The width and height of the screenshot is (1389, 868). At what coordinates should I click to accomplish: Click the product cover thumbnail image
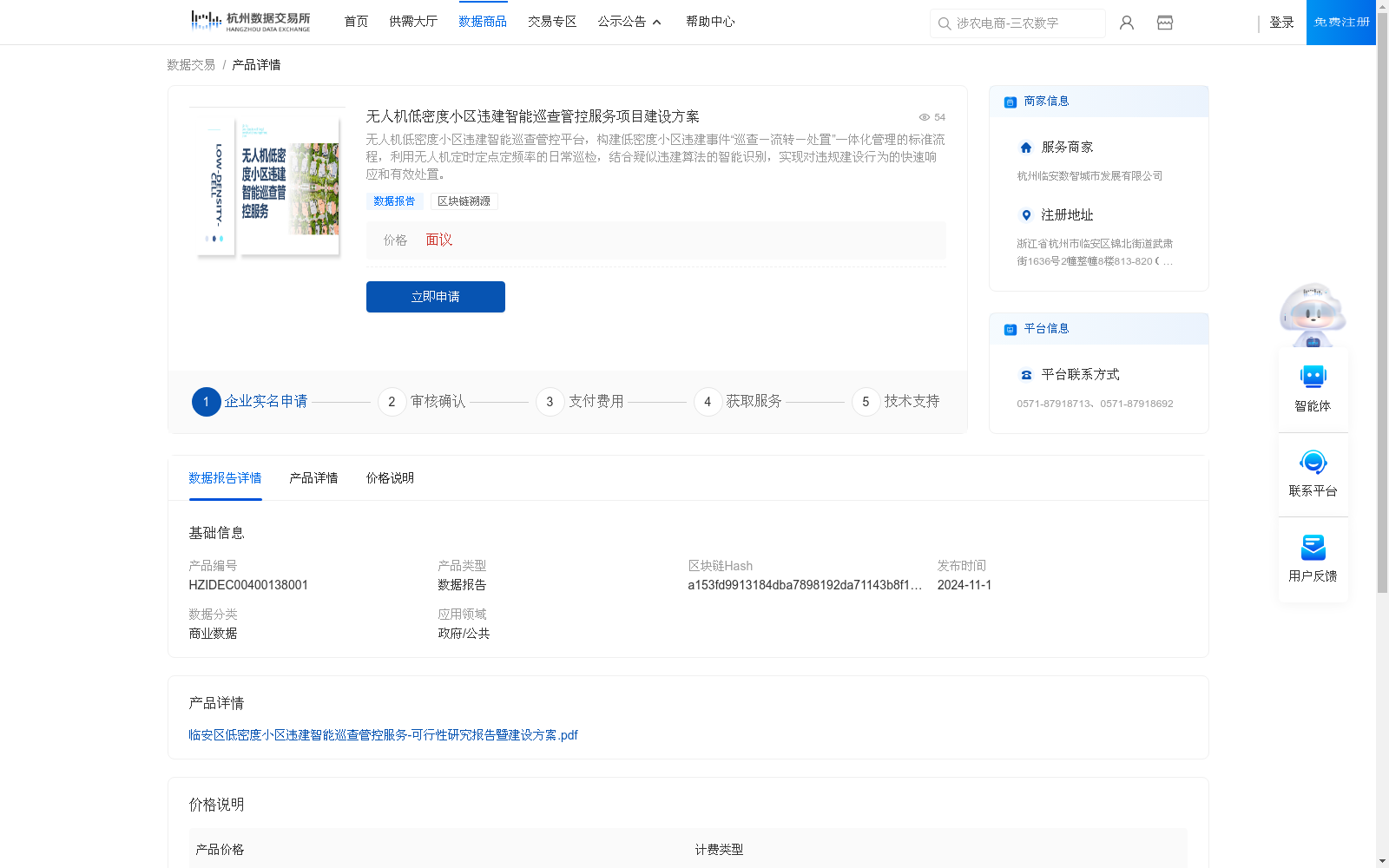pyautogui.click(x=268, y=187)
